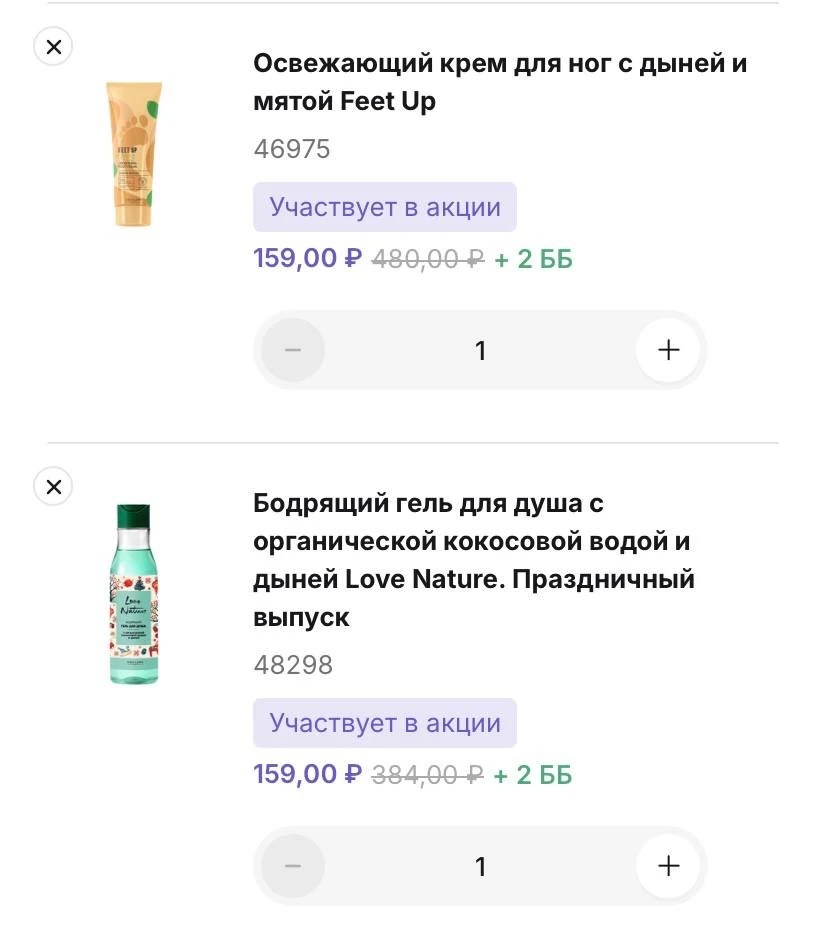Open the Feet Up cream product image
The image size is (826, 931).
(133, 154)
